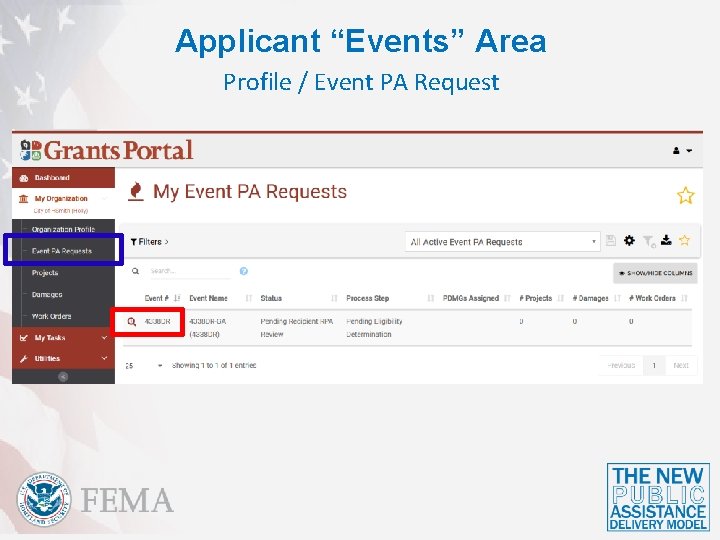Click the Utilities wrench icon
Viewport: 720px width, 540px height.
[24, 359]
